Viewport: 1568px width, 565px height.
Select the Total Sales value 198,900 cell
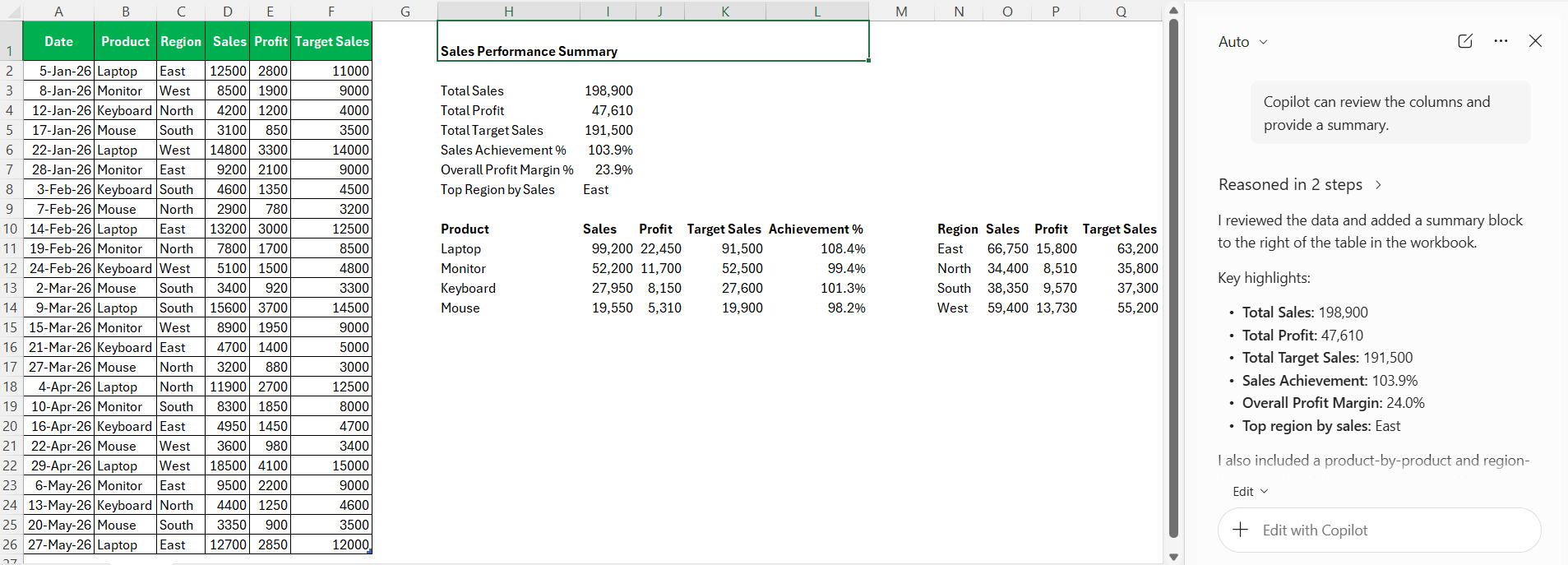pyautogui.click(x=608, y=90)
